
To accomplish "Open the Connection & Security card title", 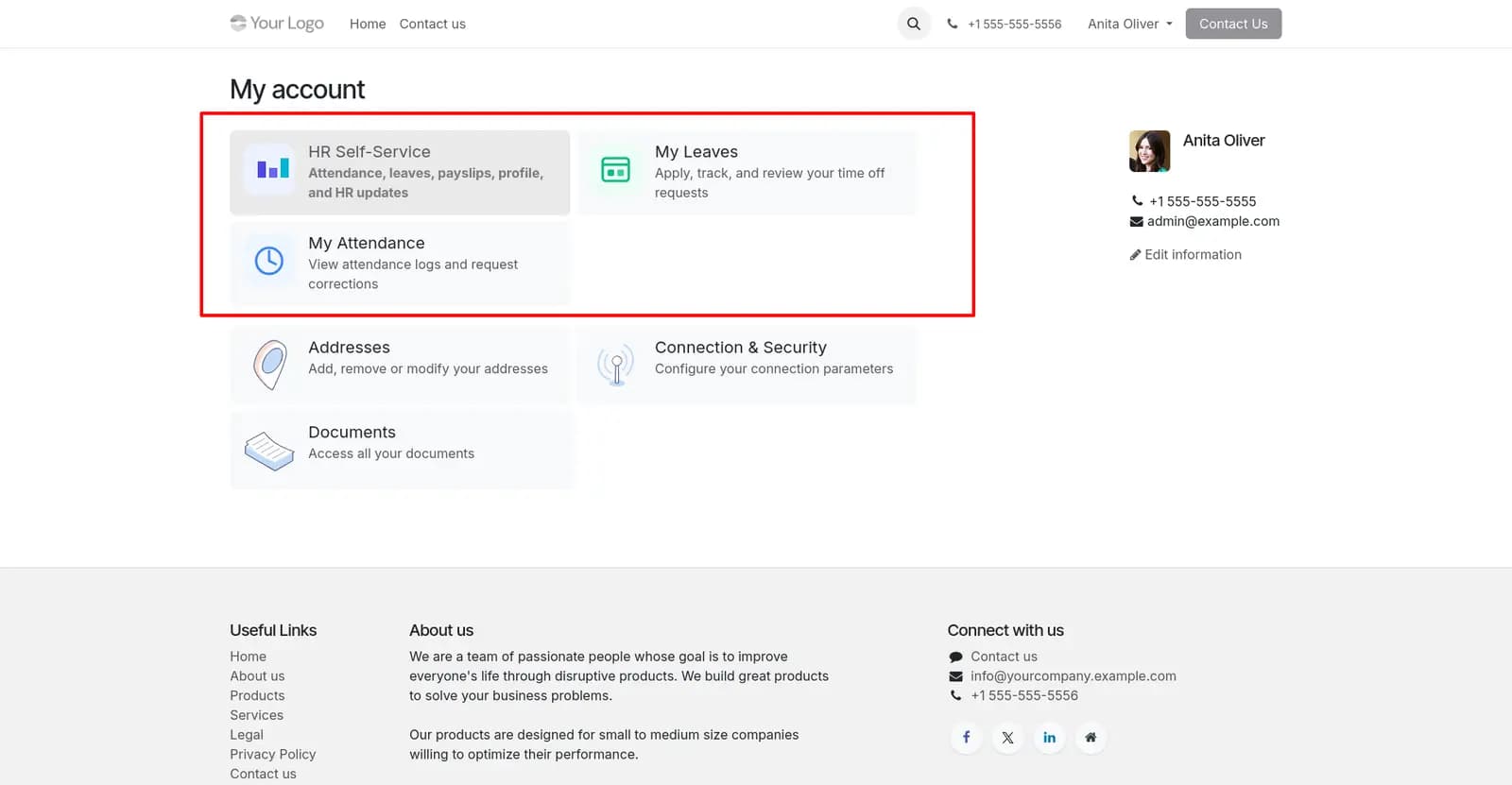I will (741, 348).
